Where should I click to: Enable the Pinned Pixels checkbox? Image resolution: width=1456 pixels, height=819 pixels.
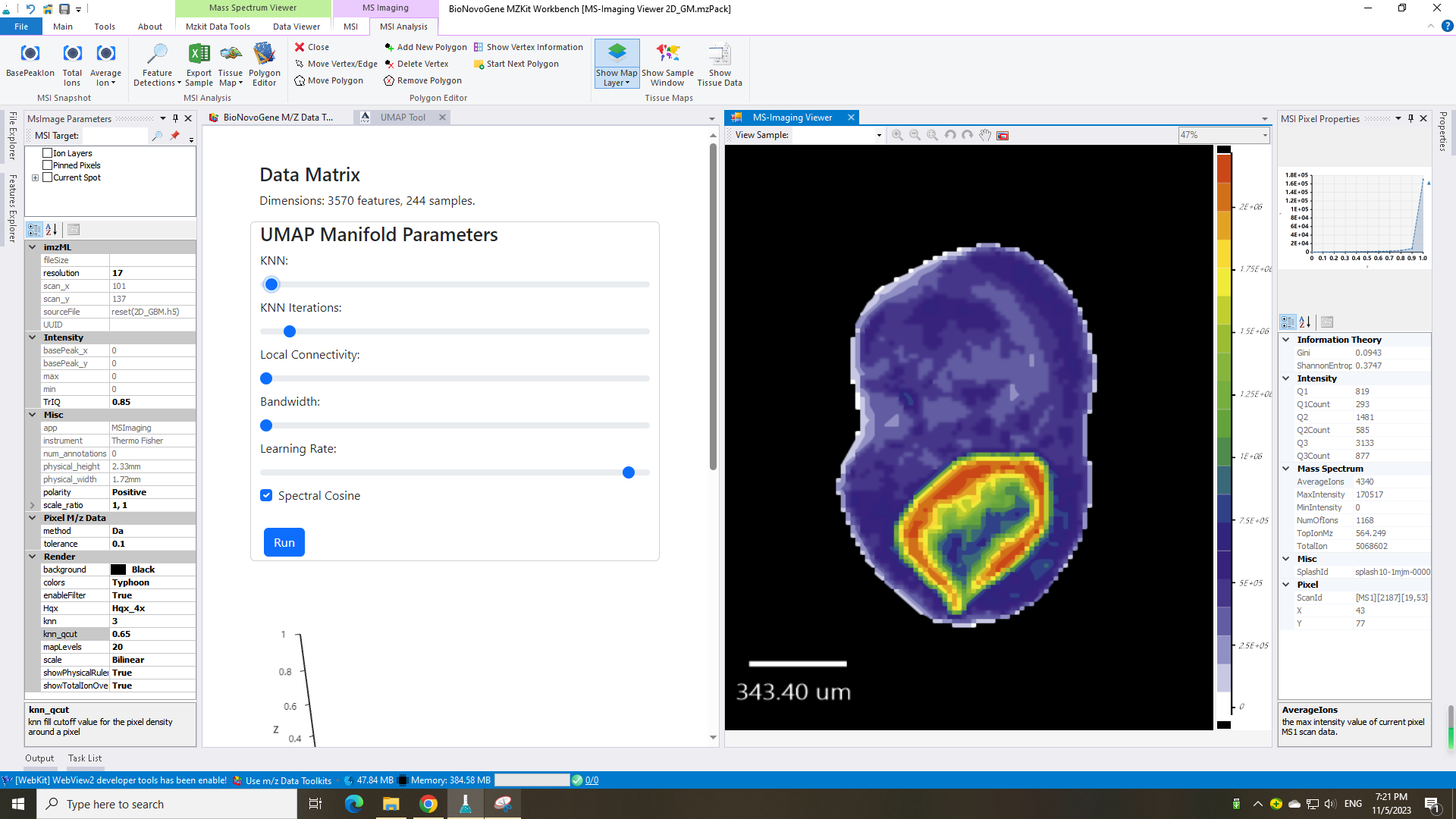click(48, 165)
